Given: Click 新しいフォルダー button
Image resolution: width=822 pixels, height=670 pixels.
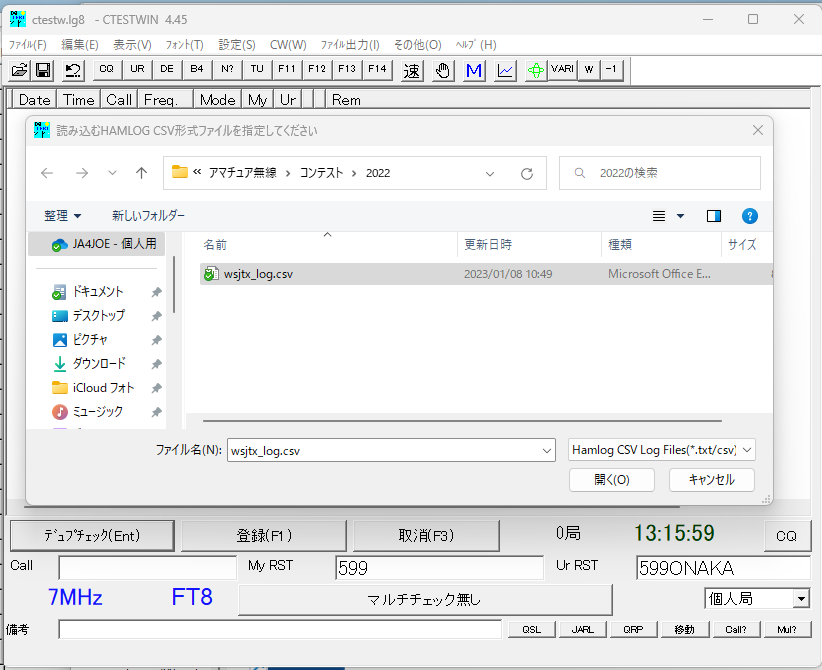Looking at the screenshot, I should (x=148, y=215).
